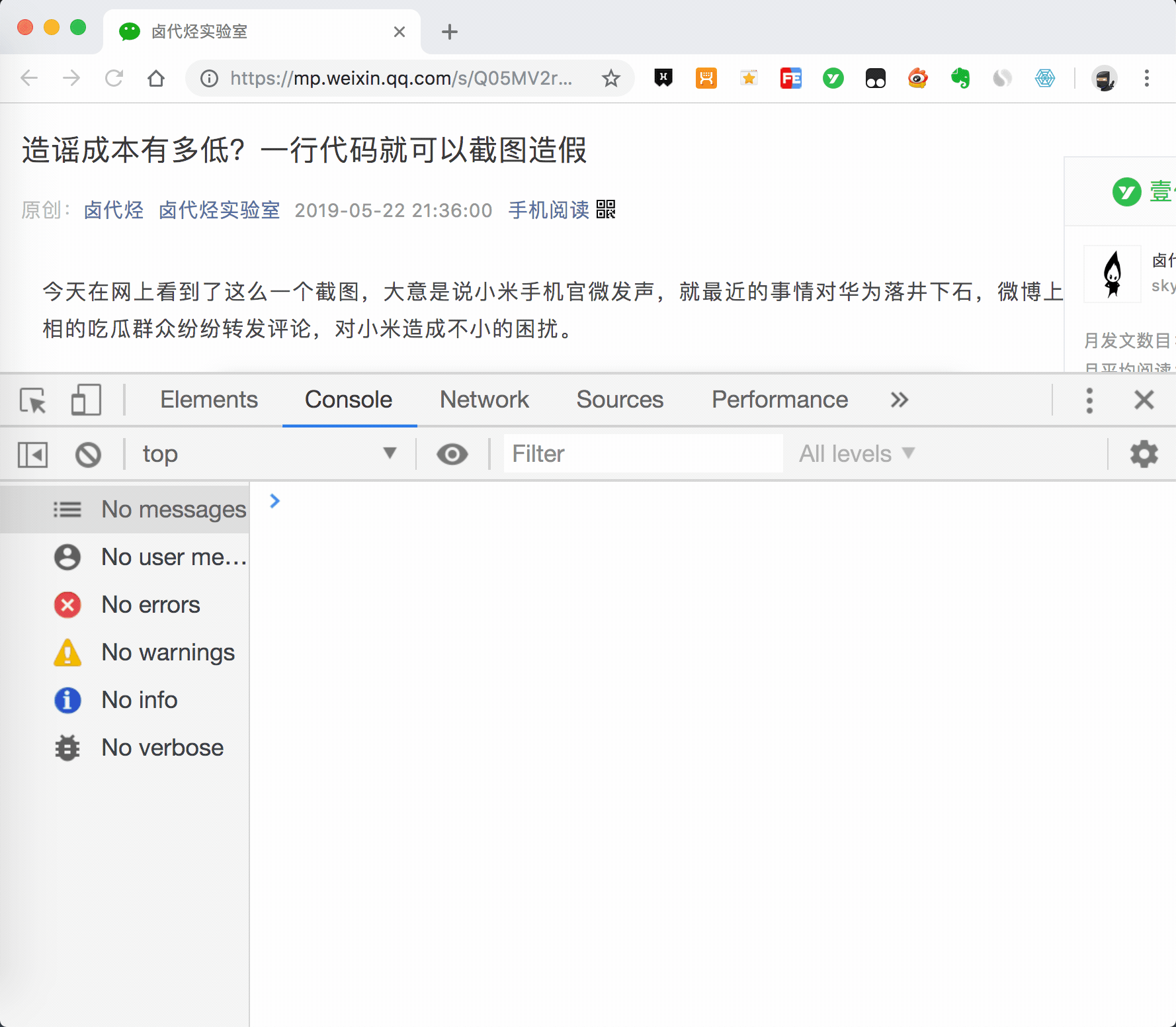Viewport: 1176px width, 1027px height.
Task: Click the article publish date text
Action: tap(394, 210)
